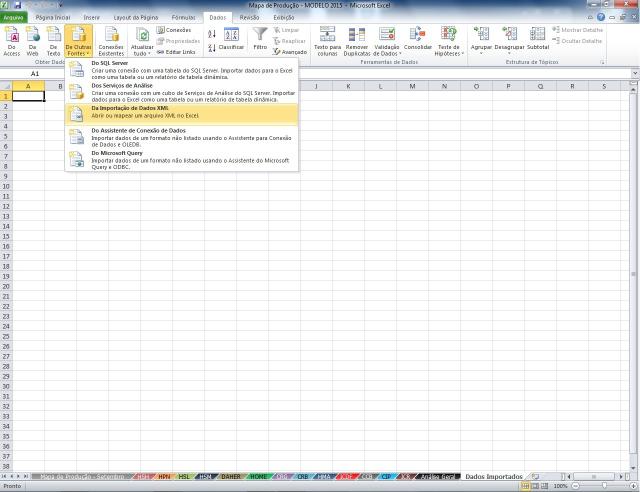This screenshot has width=640, height=492.
Task: Switch to the Revisão tab
Action: click(249, 18)
